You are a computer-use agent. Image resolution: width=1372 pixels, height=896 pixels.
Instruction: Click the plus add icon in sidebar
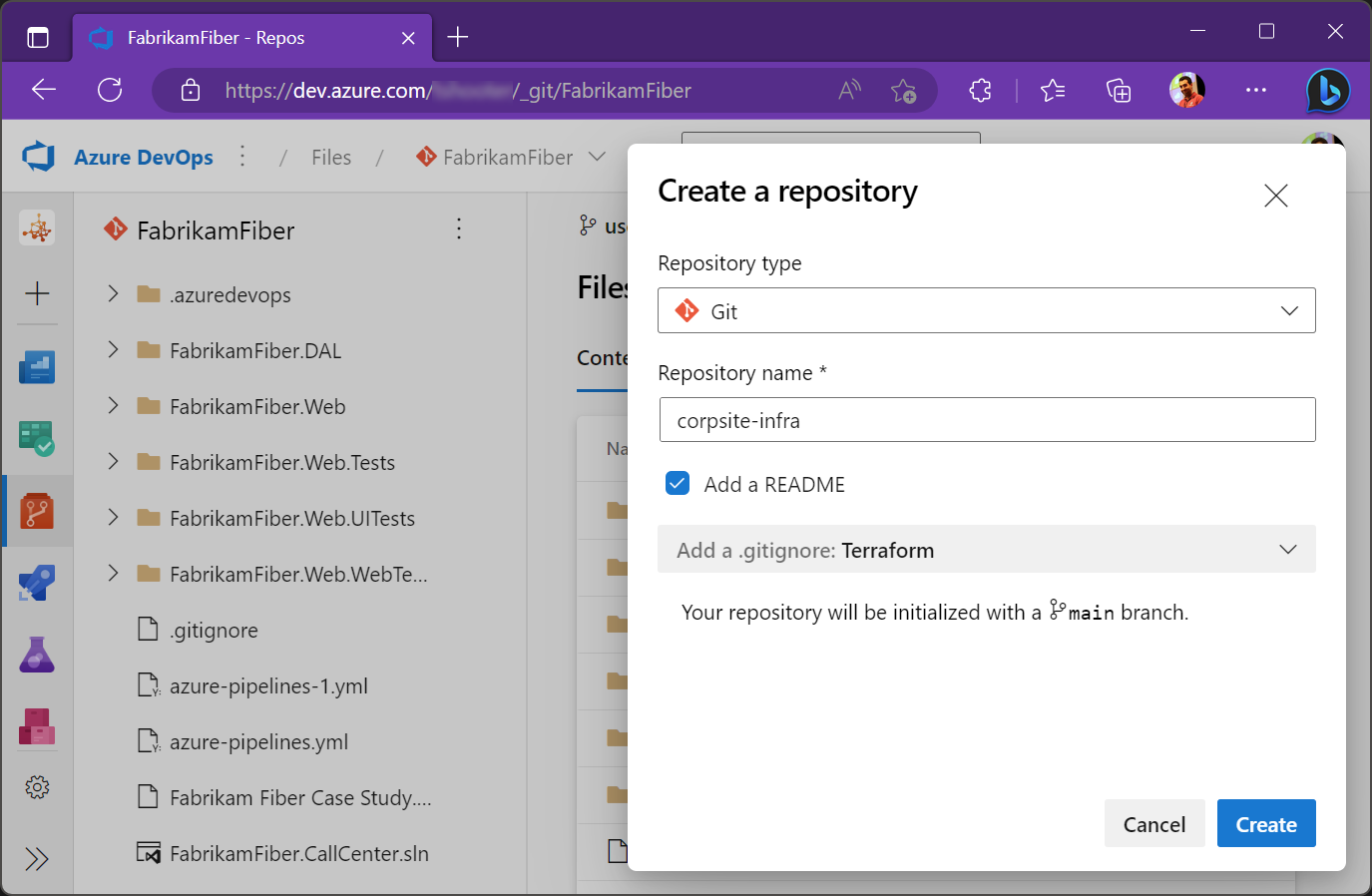[x=37, y=293]
